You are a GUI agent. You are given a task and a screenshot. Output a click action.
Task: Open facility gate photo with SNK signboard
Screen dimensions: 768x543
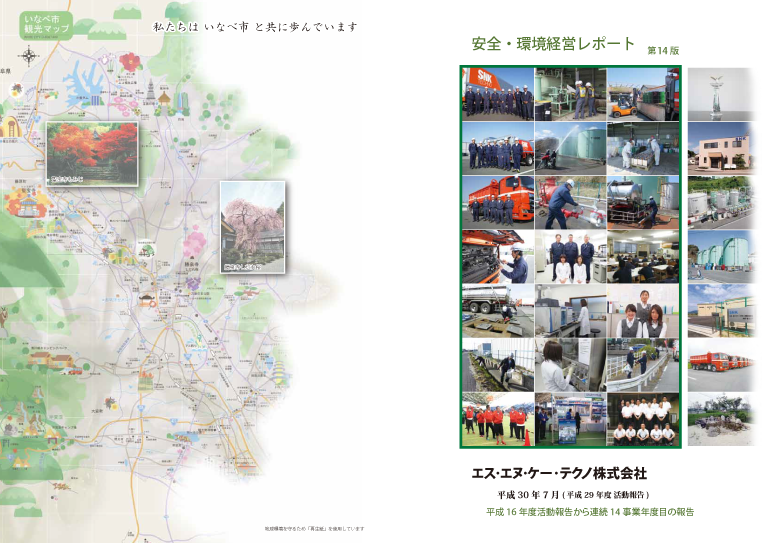coord(721,311)
